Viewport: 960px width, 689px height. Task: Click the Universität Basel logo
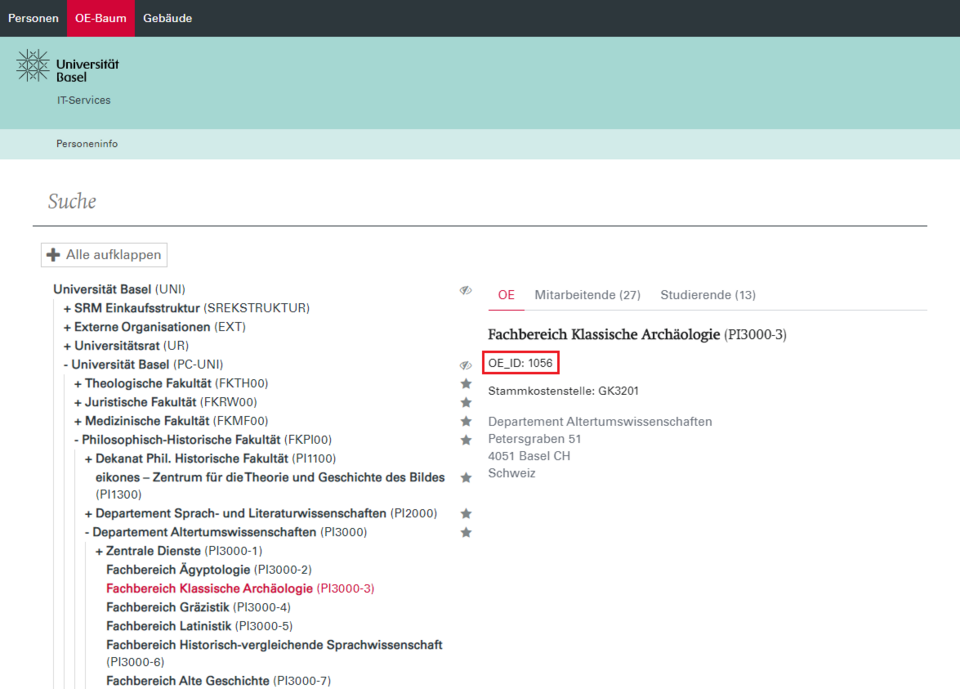point(67,66)
